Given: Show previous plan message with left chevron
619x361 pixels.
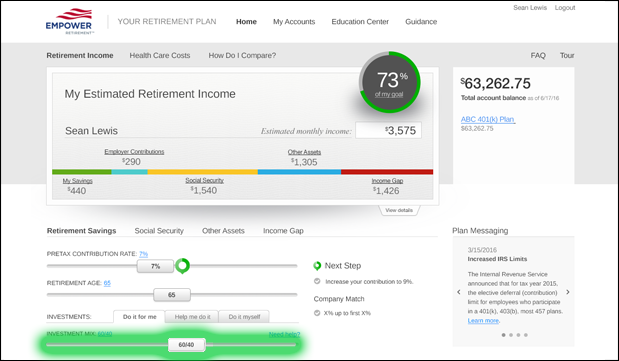Looking at the screenshot, I should [459, 292].
